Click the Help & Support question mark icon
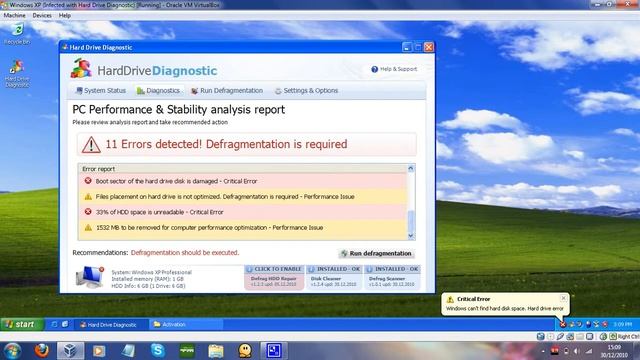Image resolution: width=640 pixels, height=360 pixels. 374,69
